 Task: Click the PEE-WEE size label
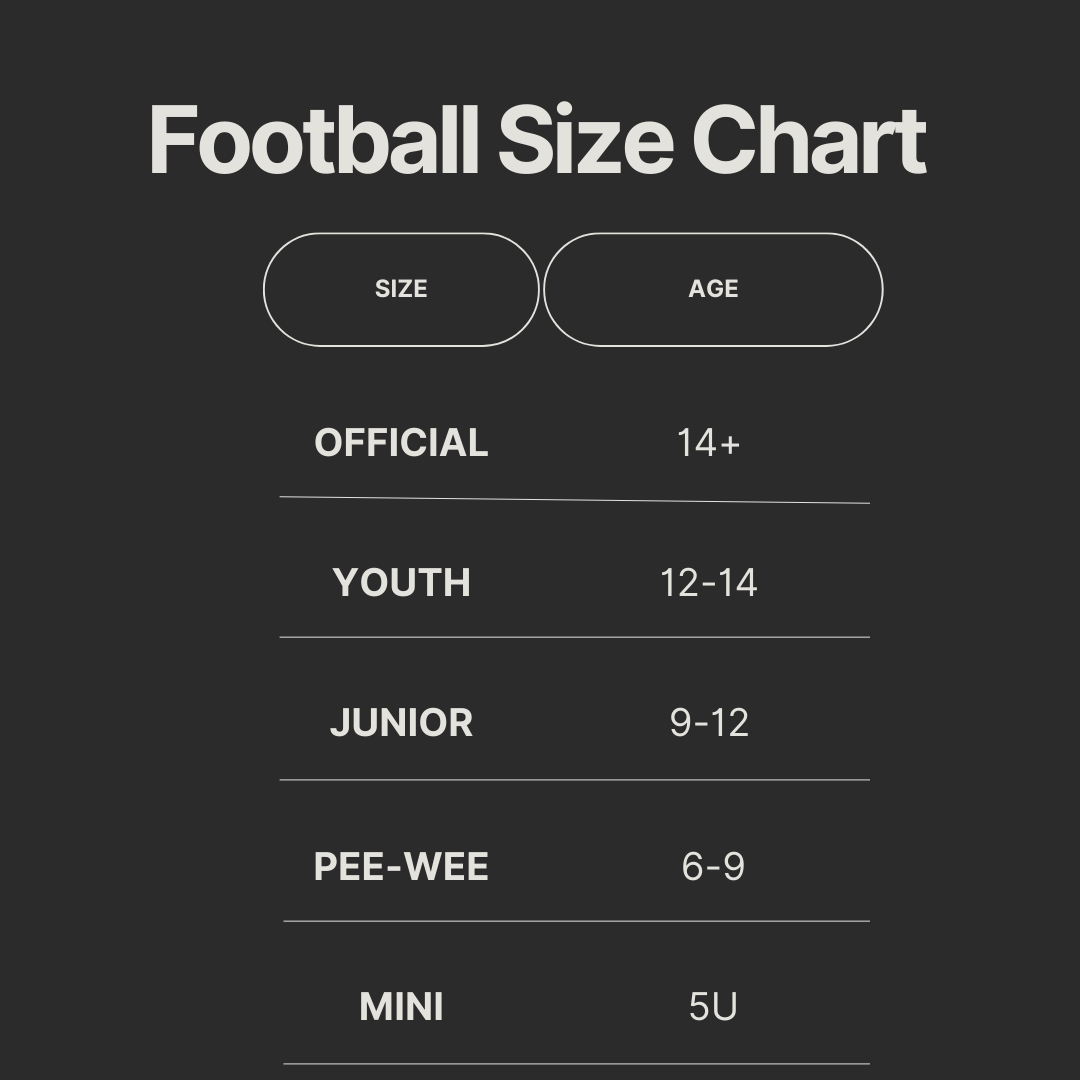401,867
